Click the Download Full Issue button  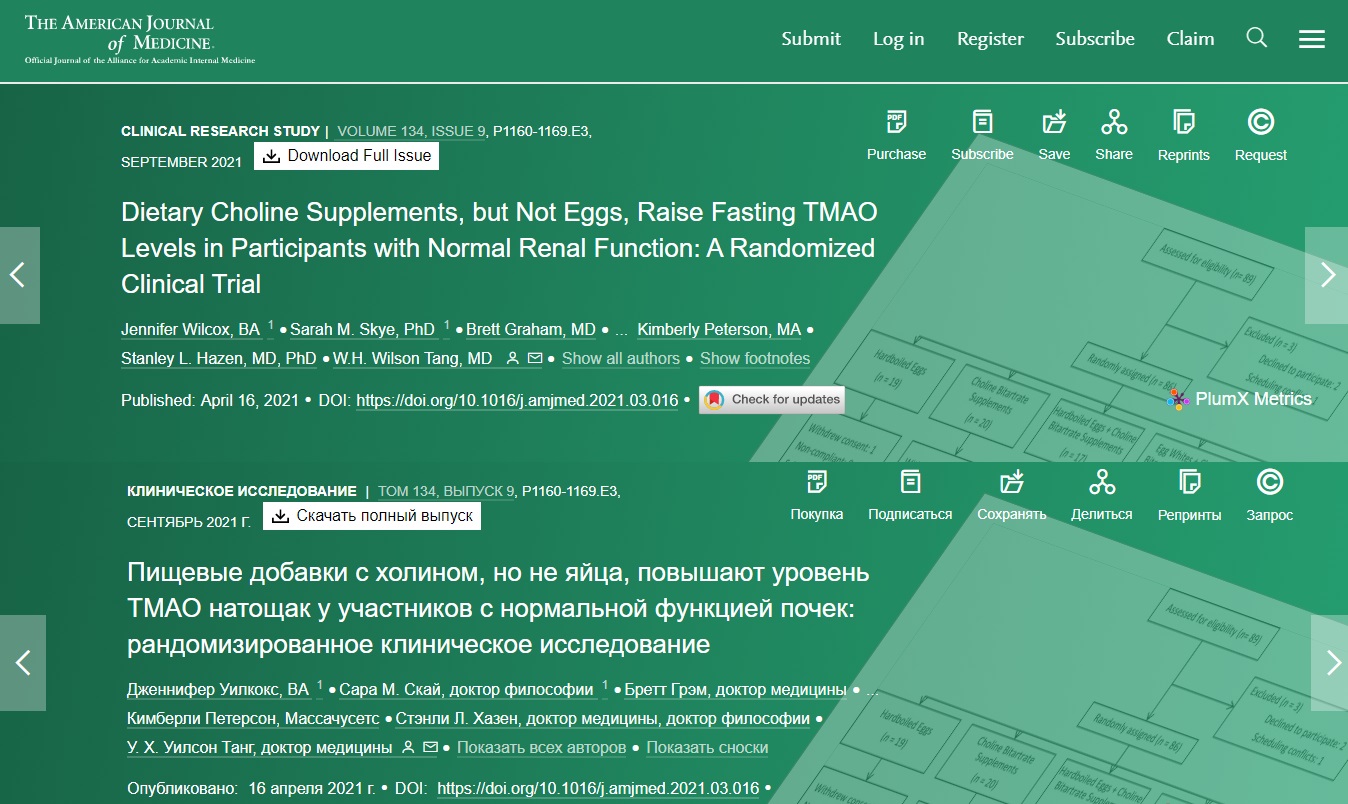(x=346, y=156)
